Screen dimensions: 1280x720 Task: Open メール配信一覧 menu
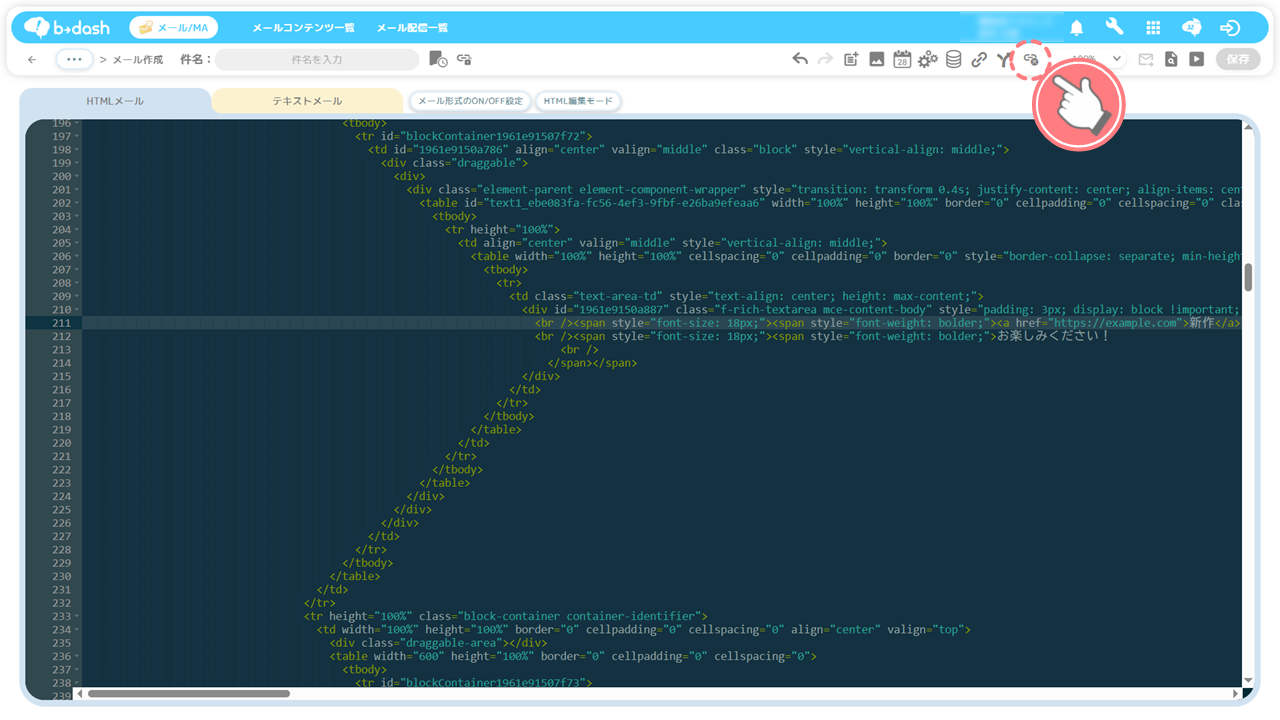pyautogui.click(x=412, y=28)
